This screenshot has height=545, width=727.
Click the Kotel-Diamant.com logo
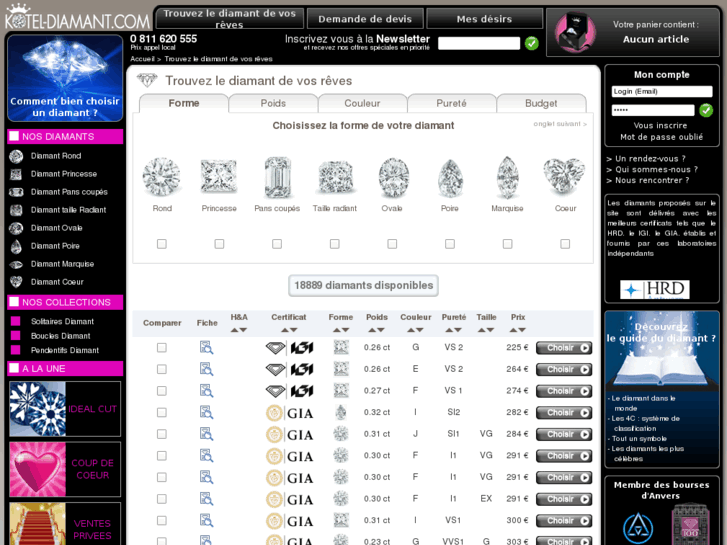coord(77,18)
